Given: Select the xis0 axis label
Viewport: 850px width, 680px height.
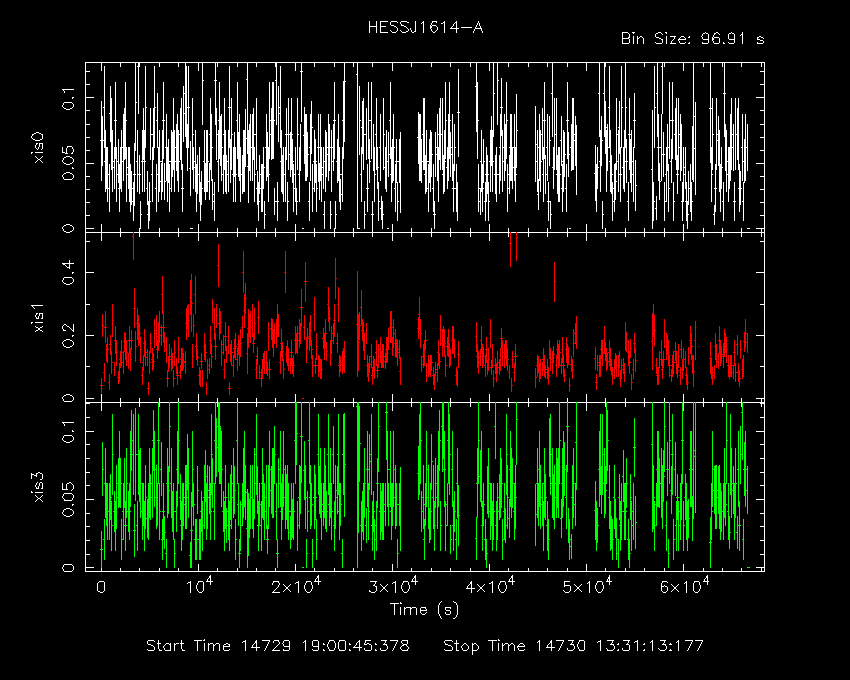Looking at the screenshot, I should point(39,148).
